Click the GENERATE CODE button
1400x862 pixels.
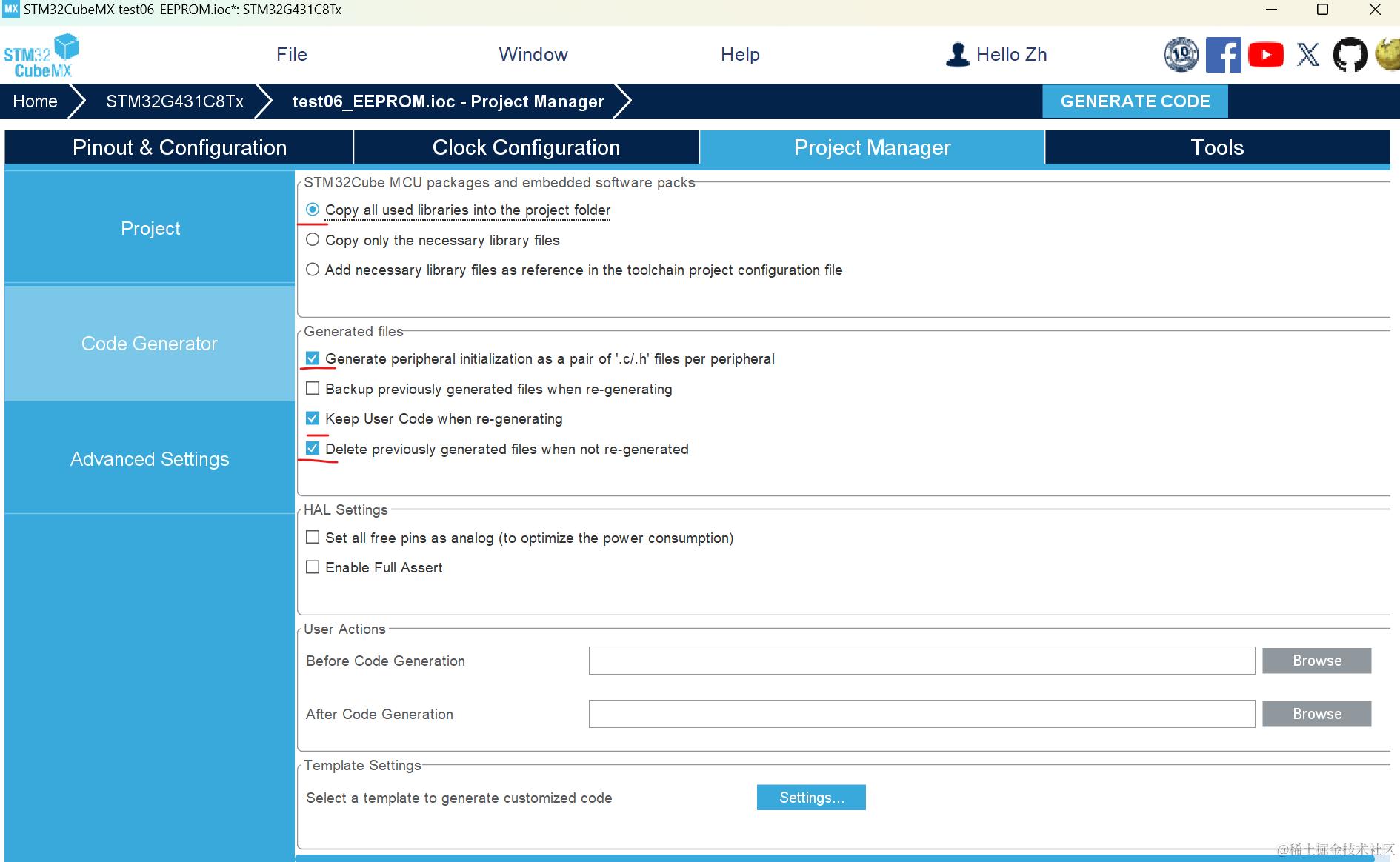pyautogui.click(x=1135, y=101)
